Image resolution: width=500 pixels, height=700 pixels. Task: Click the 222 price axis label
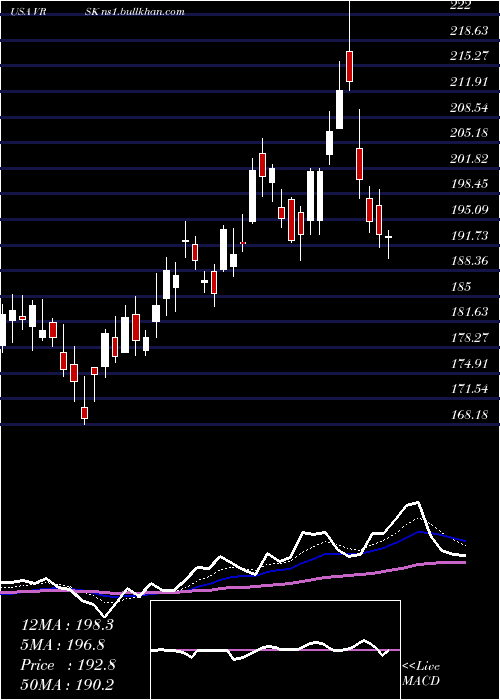coord(461,5)
